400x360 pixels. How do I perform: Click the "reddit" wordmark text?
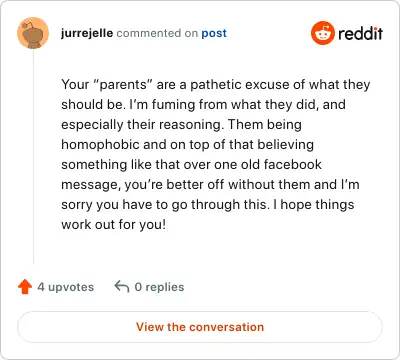(x=360, y=33)
